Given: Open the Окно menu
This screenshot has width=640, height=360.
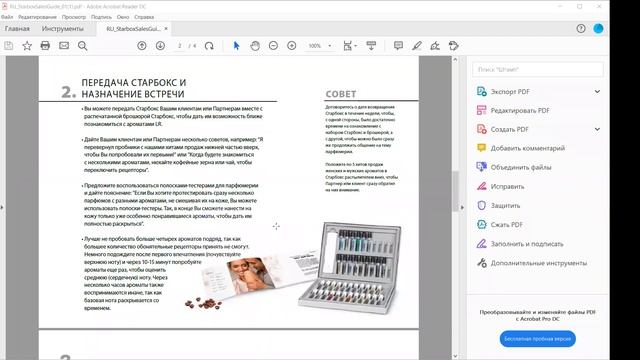Looking at the screenshot, I should (123, 17).
